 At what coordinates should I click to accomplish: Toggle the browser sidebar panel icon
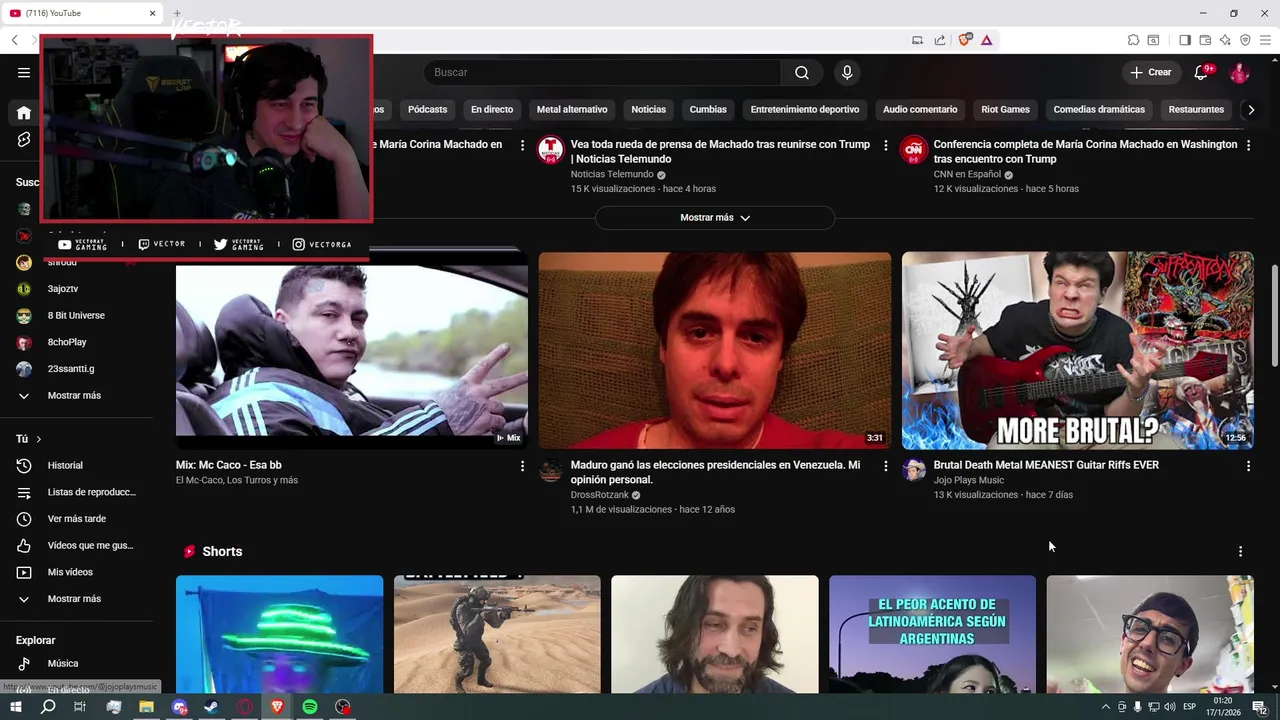point(1185,40)
